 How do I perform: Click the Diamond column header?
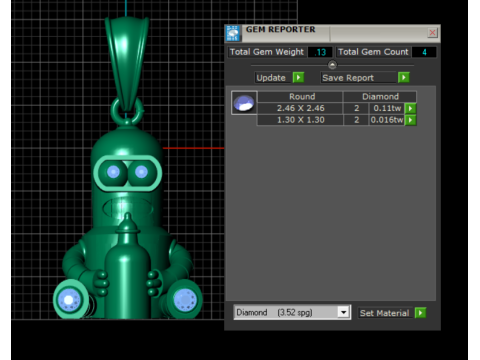point(380,97)
